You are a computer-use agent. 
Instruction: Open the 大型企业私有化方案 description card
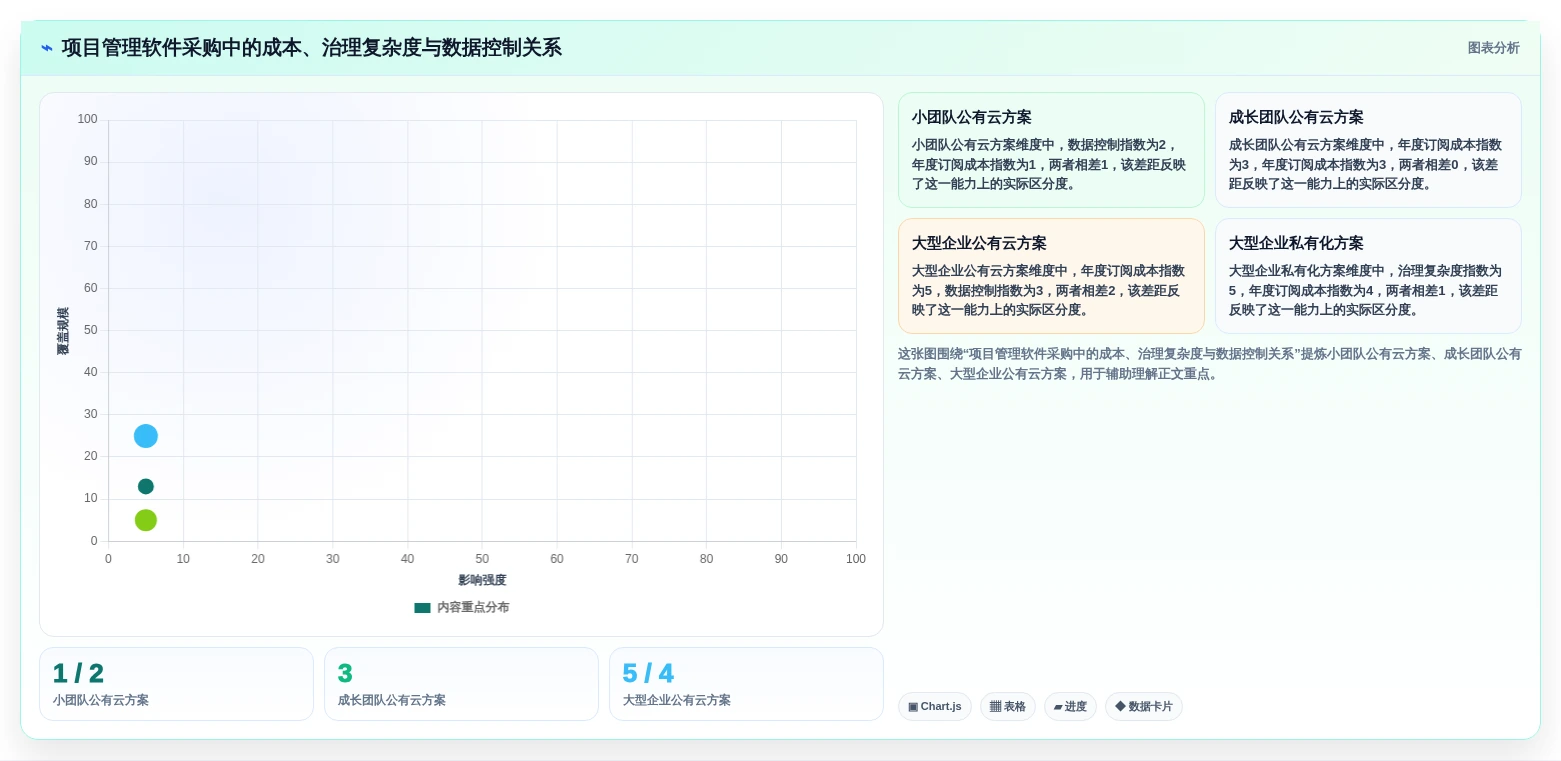1368,276
